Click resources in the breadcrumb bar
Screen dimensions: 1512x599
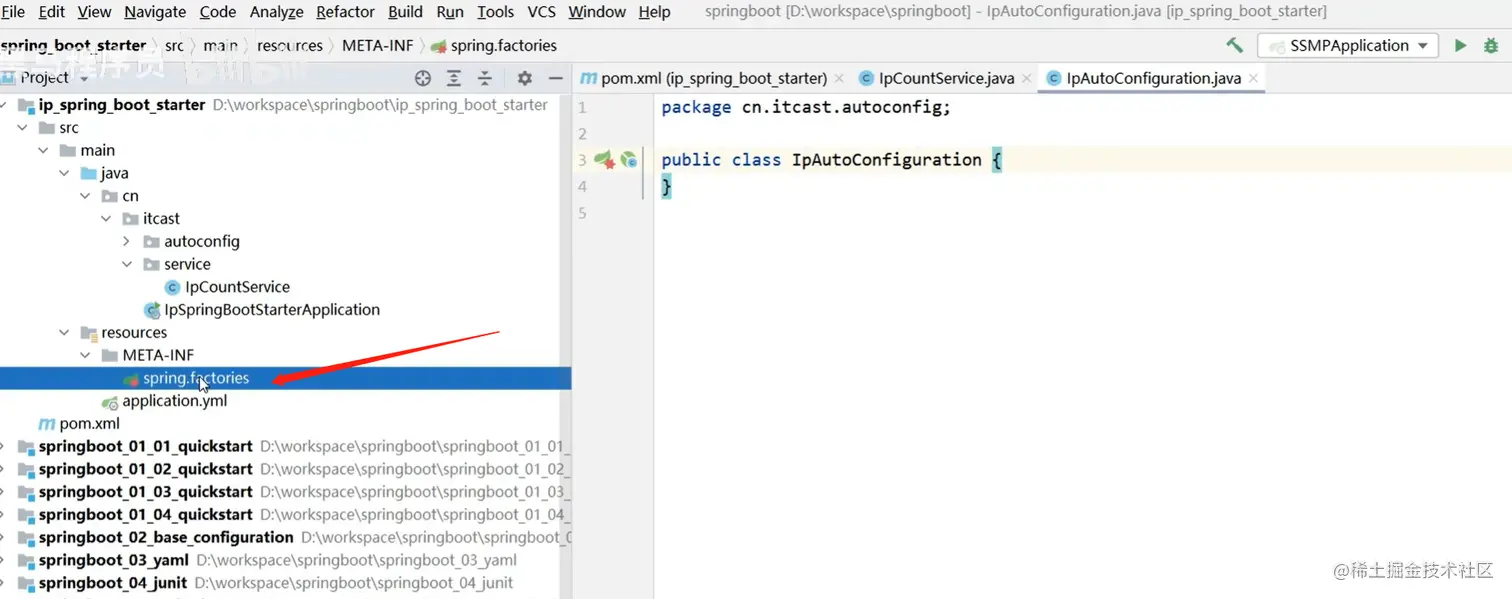(290, 45)
